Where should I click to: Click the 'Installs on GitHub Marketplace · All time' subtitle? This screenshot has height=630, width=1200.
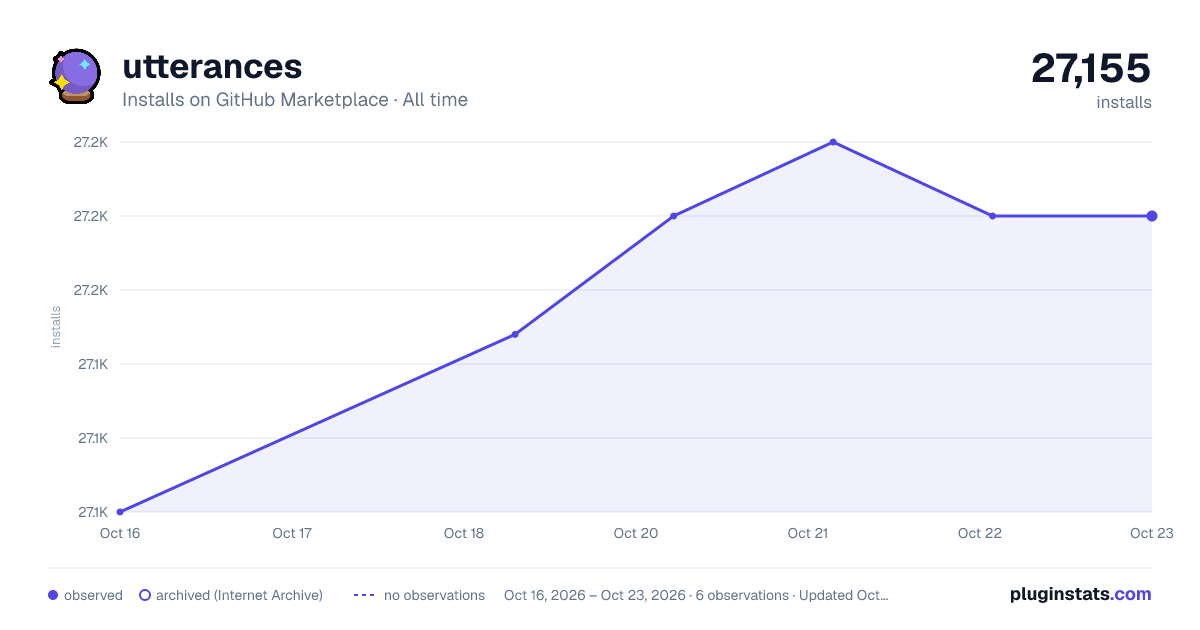[x=295, y=100]
